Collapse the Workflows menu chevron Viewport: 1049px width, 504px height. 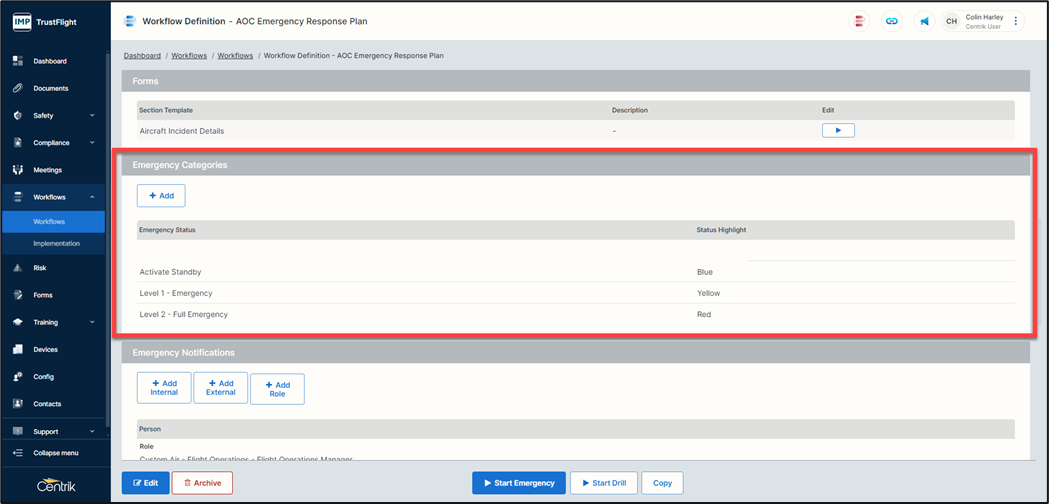point(92,197)
